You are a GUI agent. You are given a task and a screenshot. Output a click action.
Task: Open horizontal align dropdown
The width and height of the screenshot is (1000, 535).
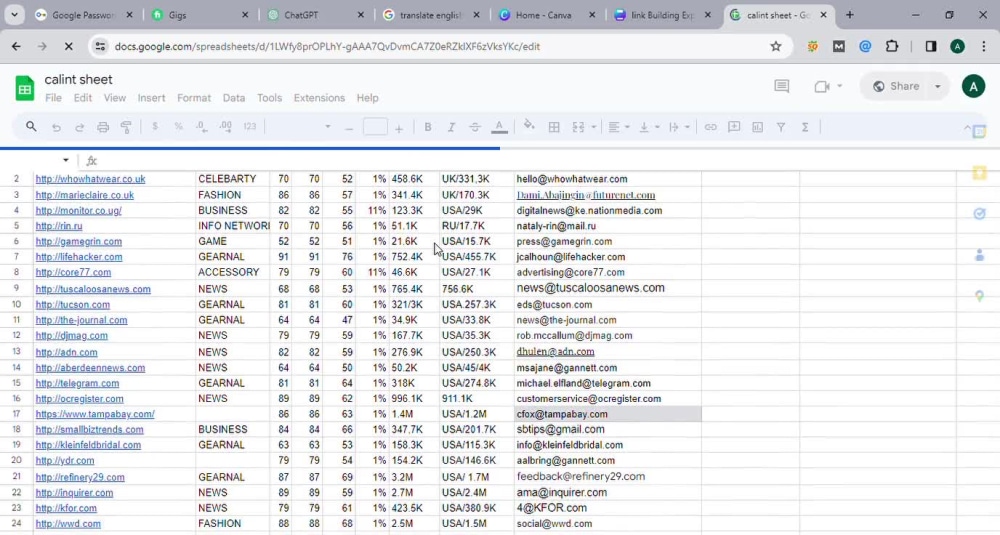(x=618, y=128)
